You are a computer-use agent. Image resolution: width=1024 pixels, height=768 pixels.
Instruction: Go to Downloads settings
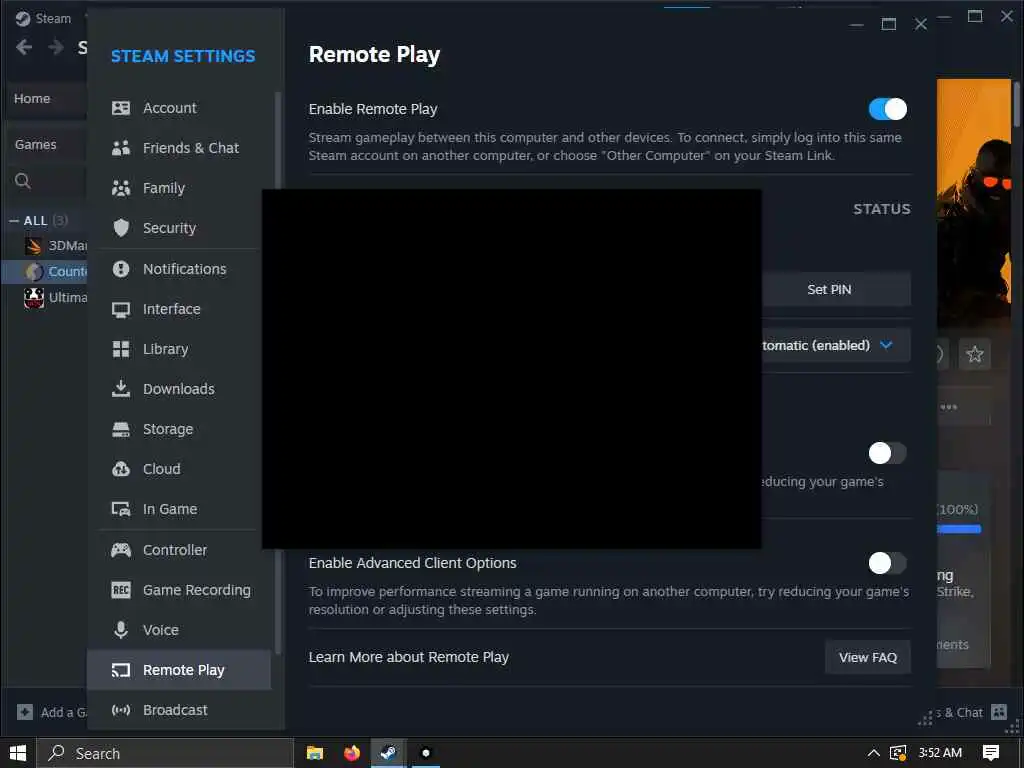[180, 389]
